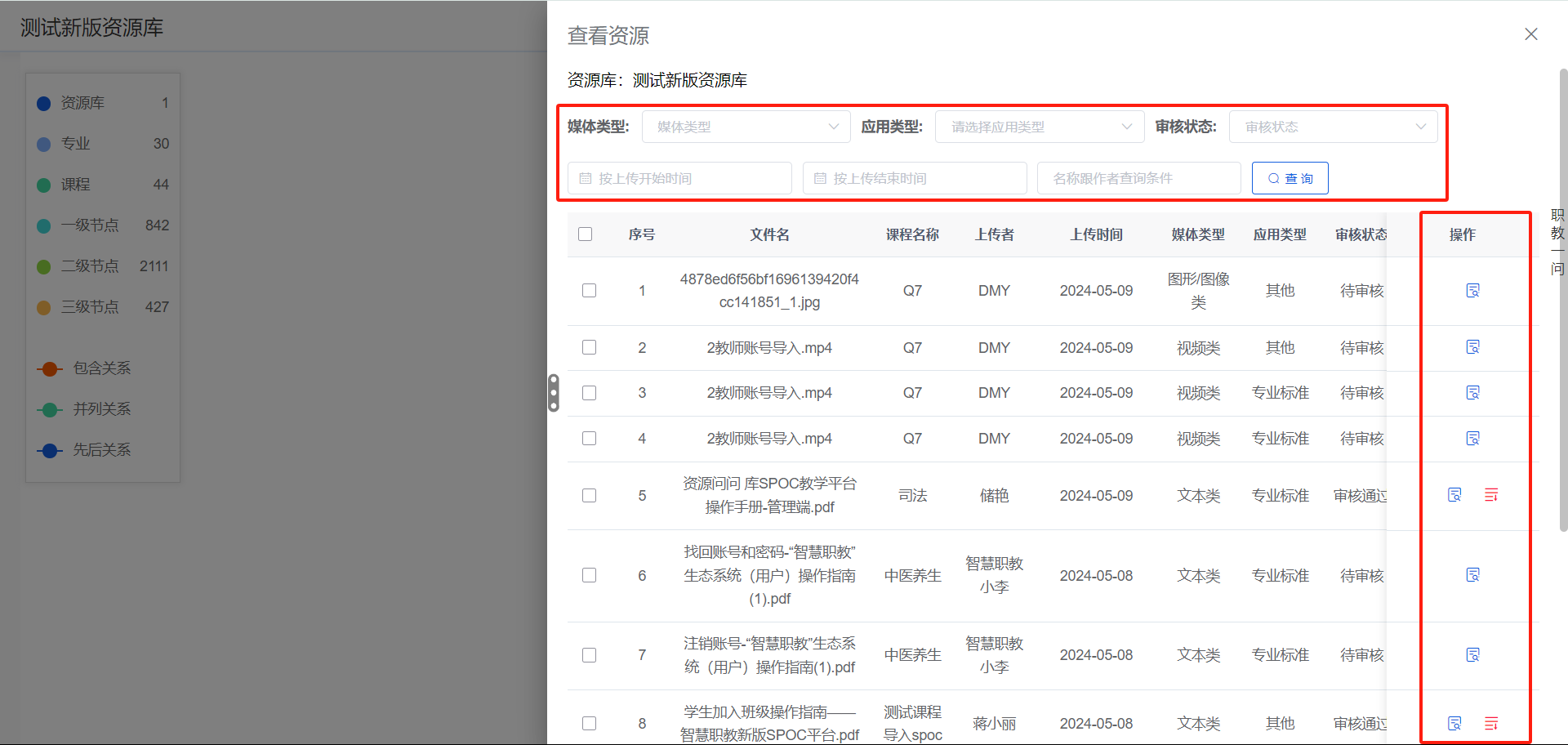This screenshot has height=745, width=1568.
Task: Close the 查看资源 drawer
Action: [1531, 34]
